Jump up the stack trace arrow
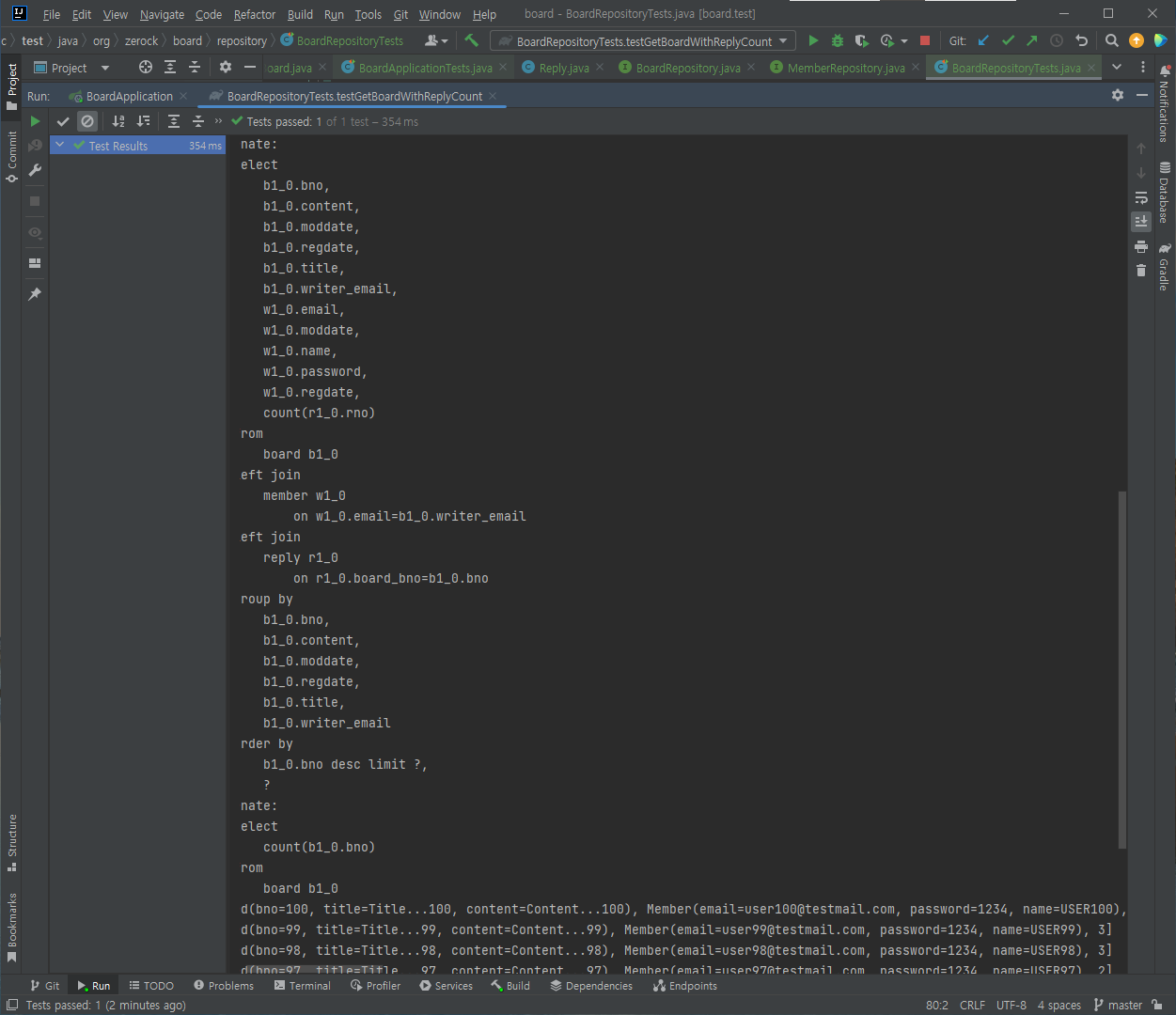 point(1141,148)
